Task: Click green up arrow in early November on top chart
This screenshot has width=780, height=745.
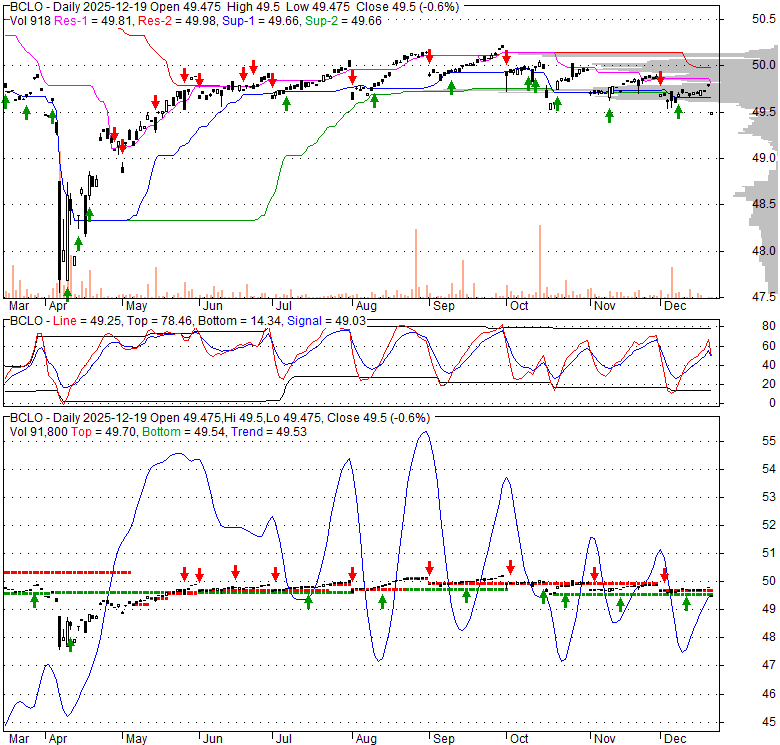Action: (609, 115)
